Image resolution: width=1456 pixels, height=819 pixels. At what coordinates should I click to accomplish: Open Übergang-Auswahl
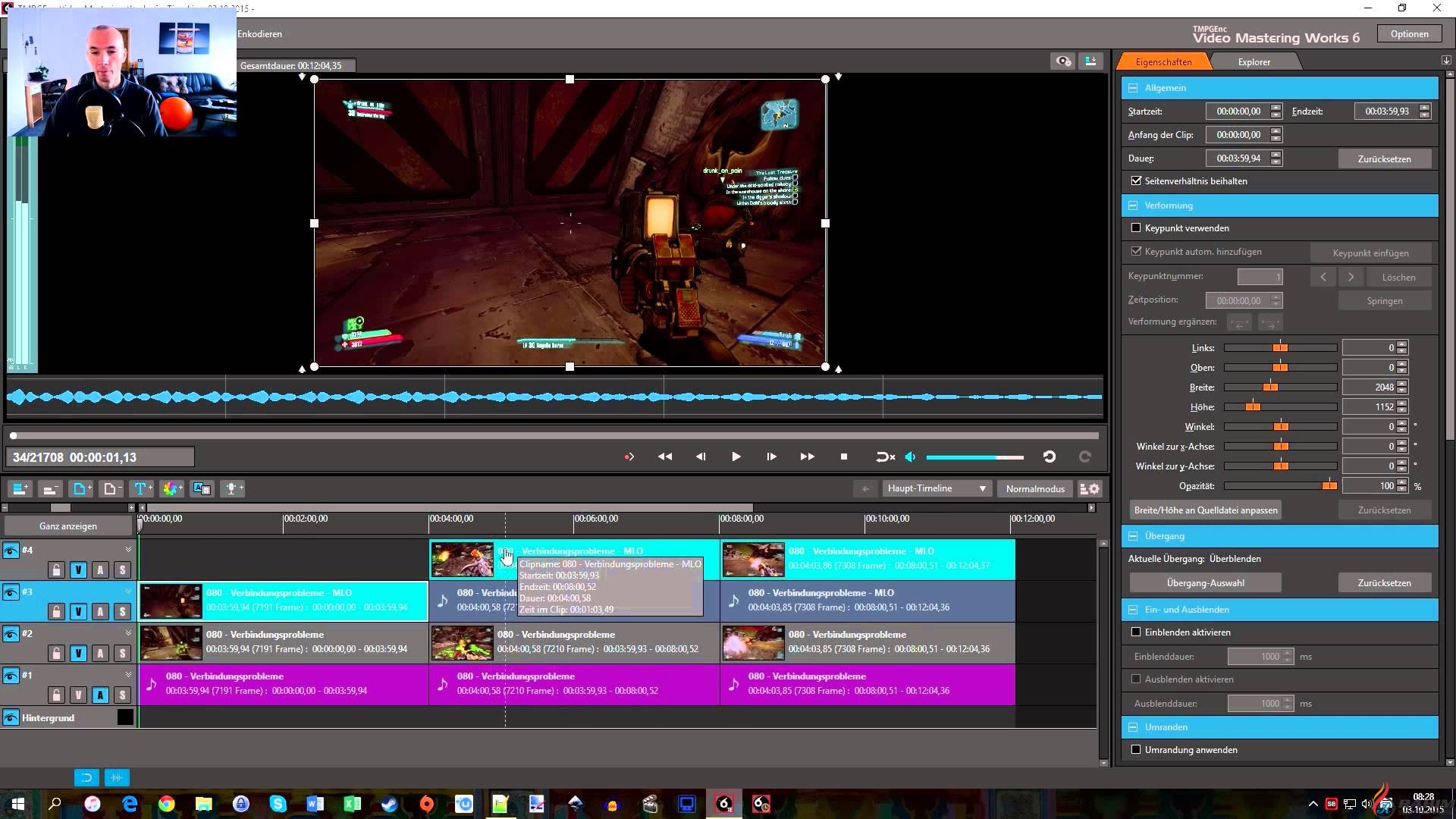click(x=1205, y=583)
